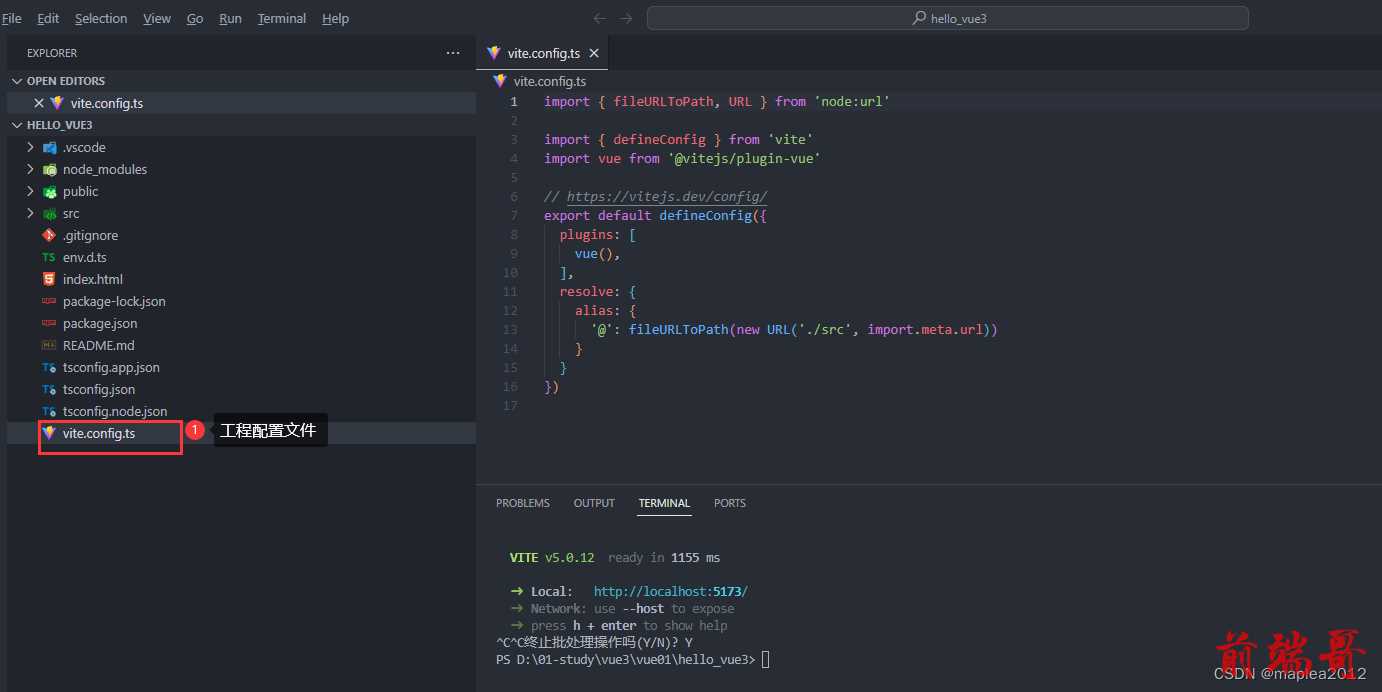Click the vite.config.ts breadcrumb
Screen dimensions: 1382x692
tap(549, 81)
